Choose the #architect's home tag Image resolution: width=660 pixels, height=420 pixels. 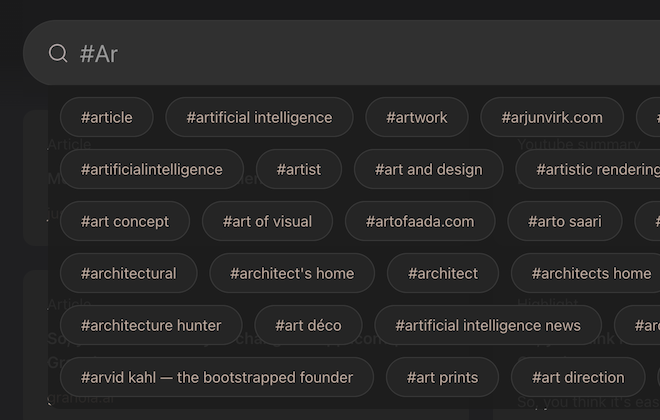[292, 273]
